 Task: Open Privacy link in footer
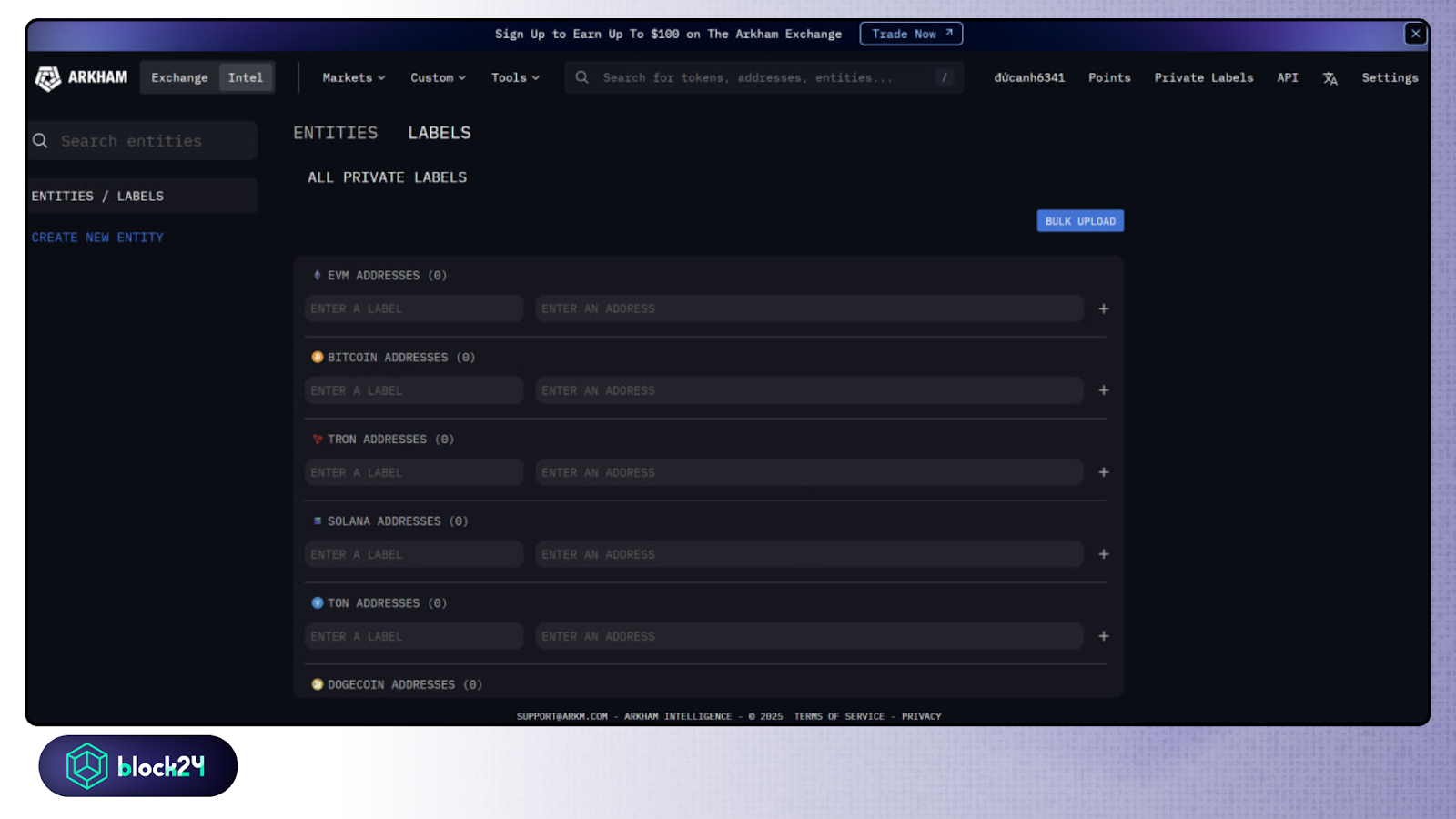tap(921, 716)
